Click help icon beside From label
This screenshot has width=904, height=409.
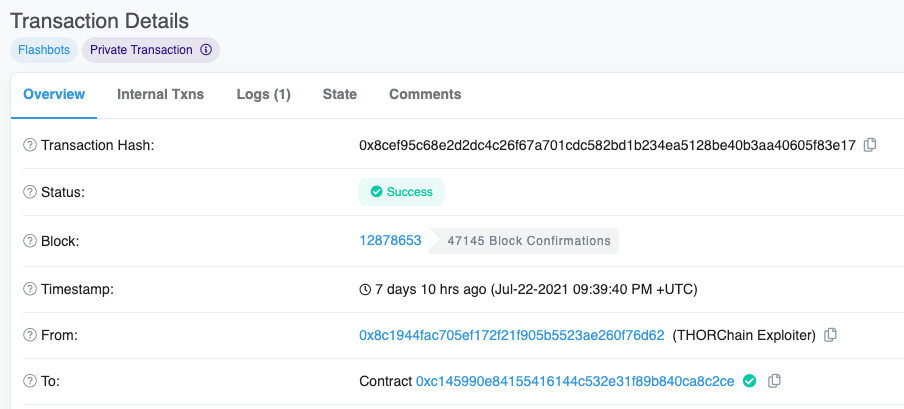(29, 336)
